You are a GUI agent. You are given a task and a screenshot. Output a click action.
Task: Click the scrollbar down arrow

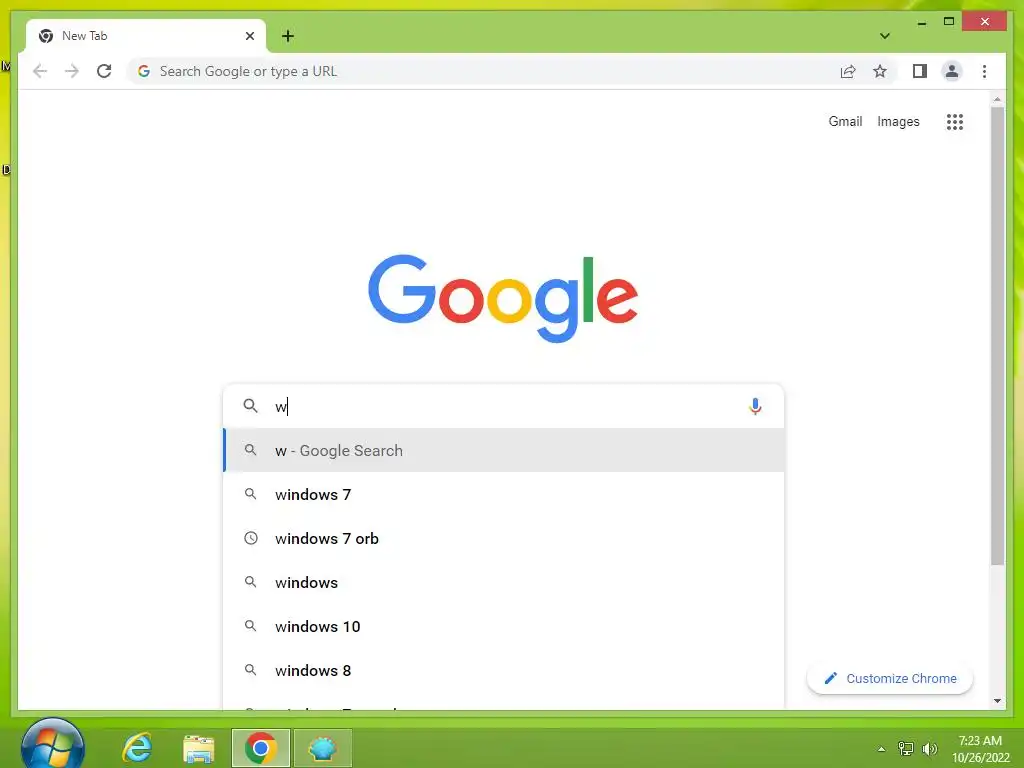997,701
